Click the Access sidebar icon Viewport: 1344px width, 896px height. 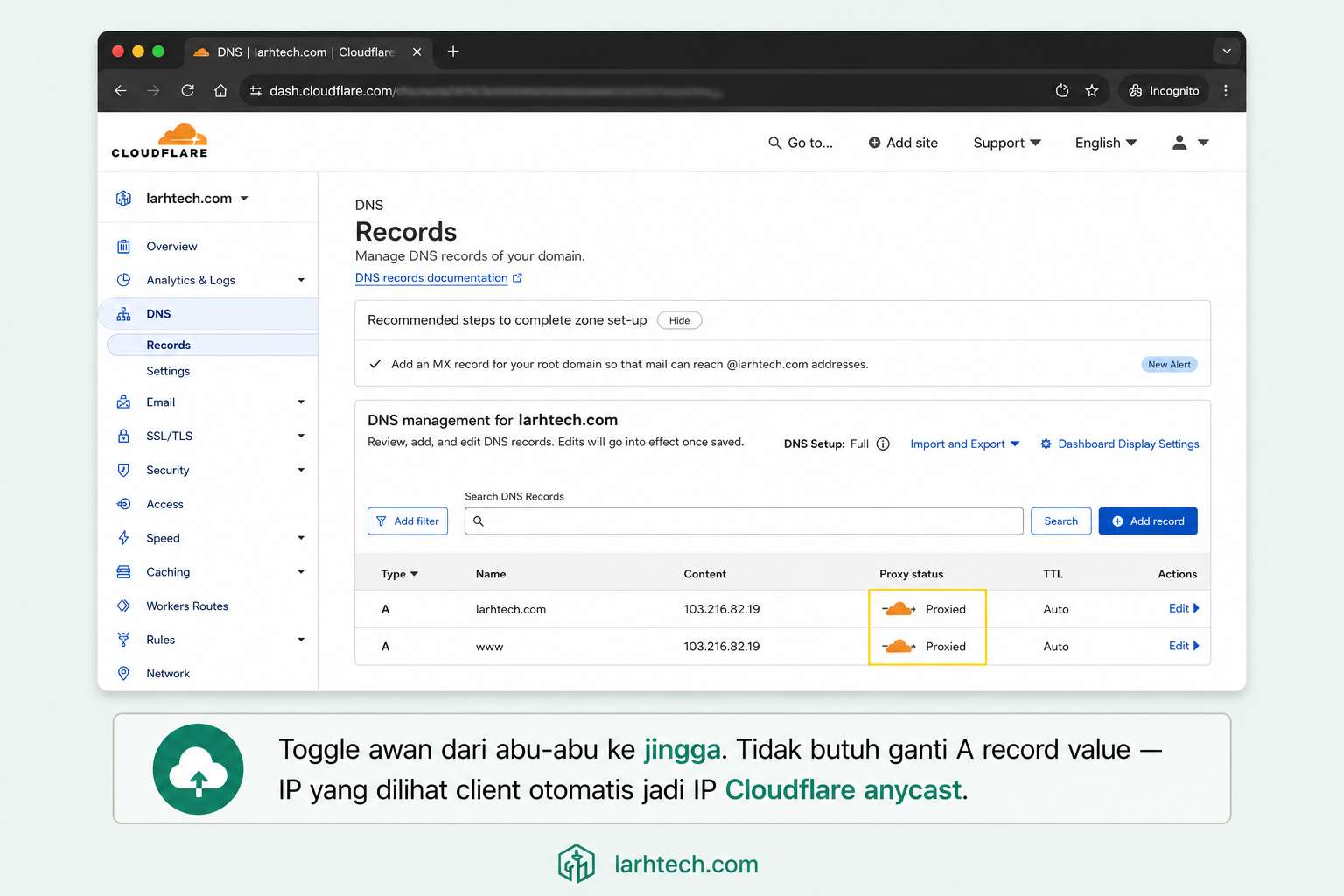[123, 504]
